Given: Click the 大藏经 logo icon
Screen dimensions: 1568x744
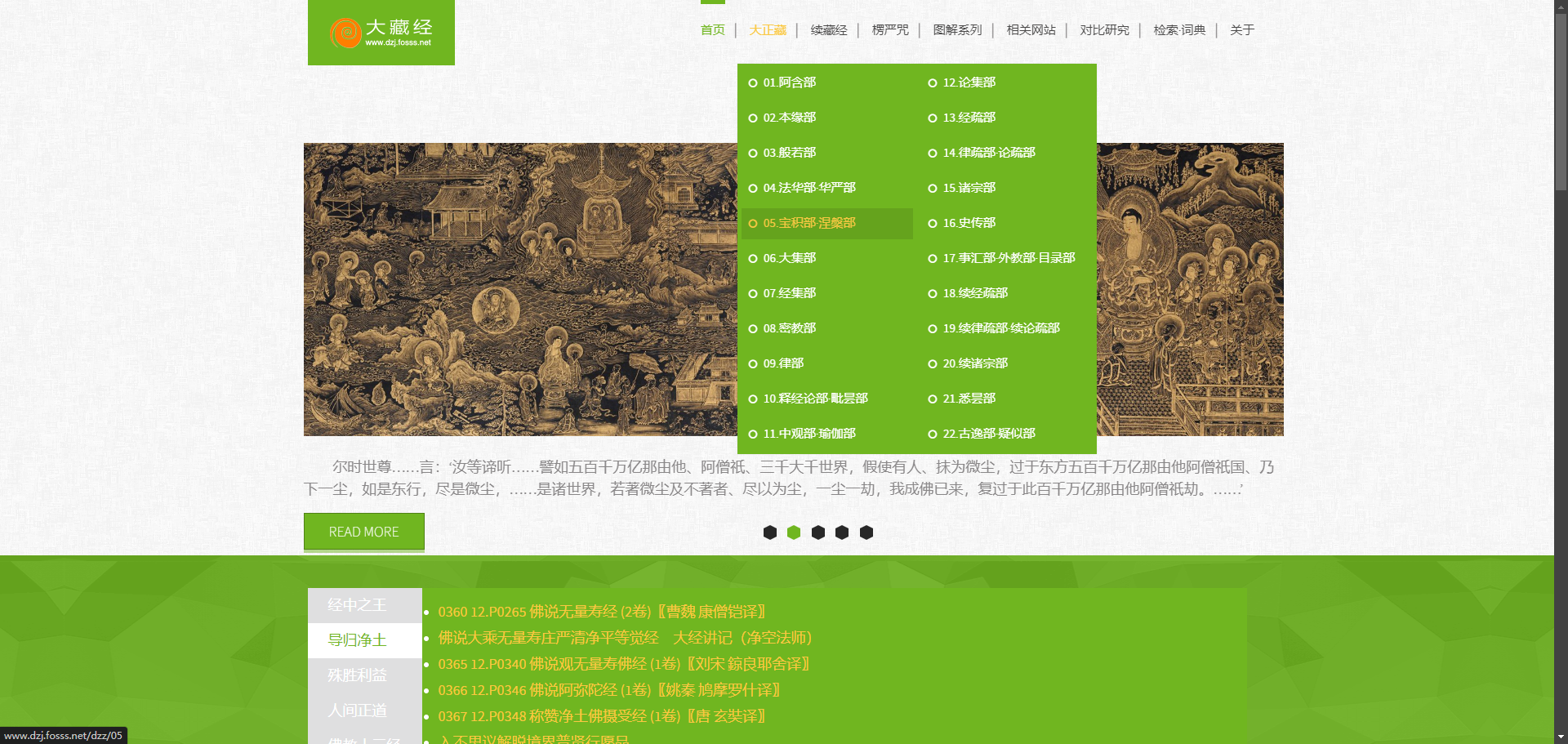Looking at the screenshot, I should pyautogui.click(x=346, y=33).
